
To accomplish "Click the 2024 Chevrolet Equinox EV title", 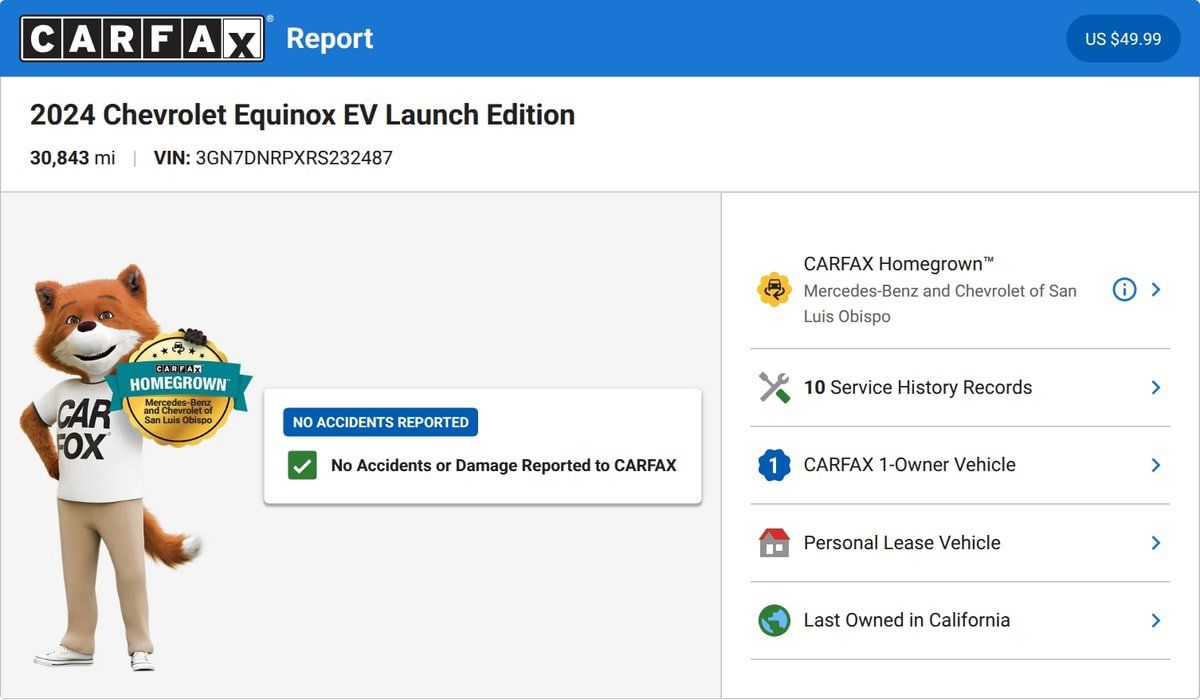I will tap(302, 115).
